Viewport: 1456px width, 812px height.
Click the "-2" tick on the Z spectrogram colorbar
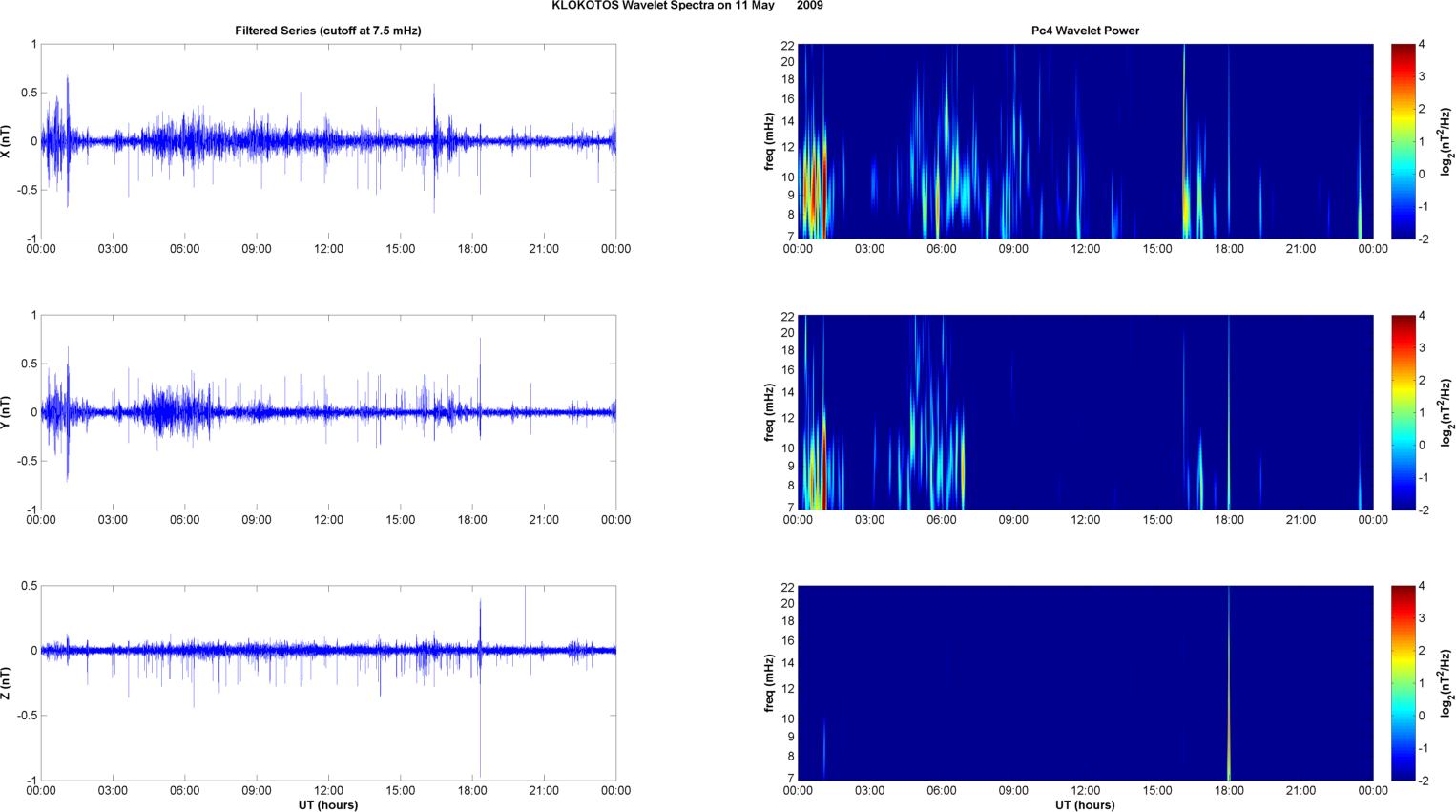point(1424,780)
